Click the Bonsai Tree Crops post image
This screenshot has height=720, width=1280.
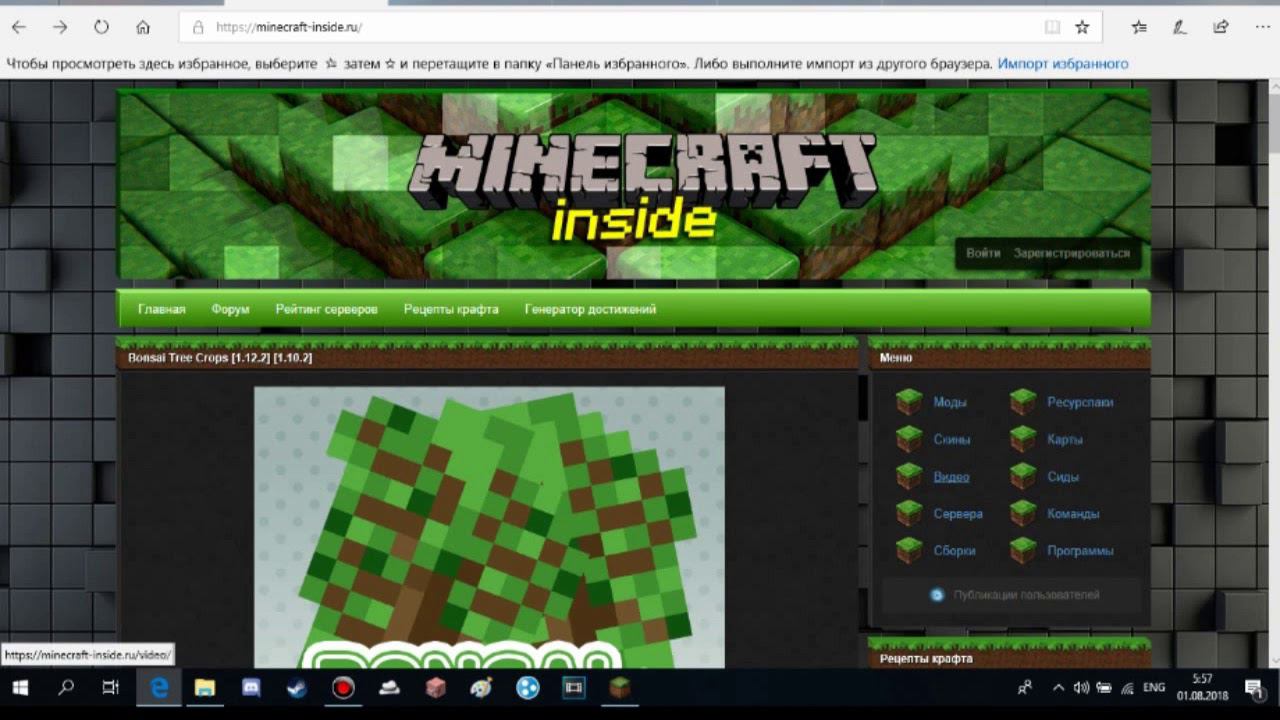[x=489, y=527]
